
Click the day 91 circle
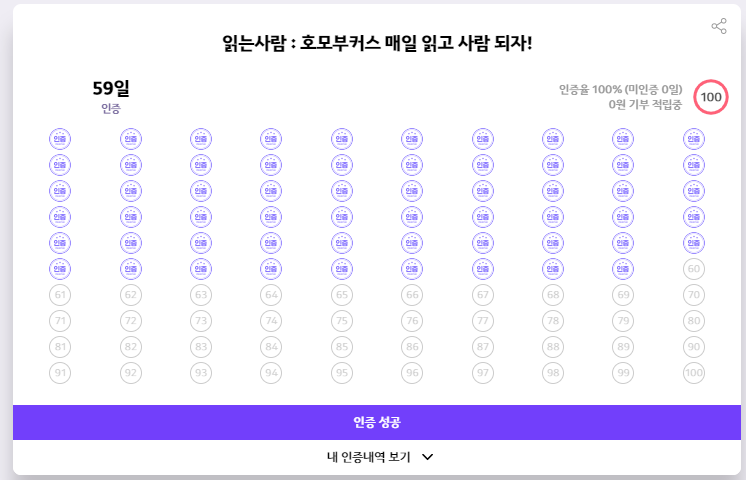60,372
